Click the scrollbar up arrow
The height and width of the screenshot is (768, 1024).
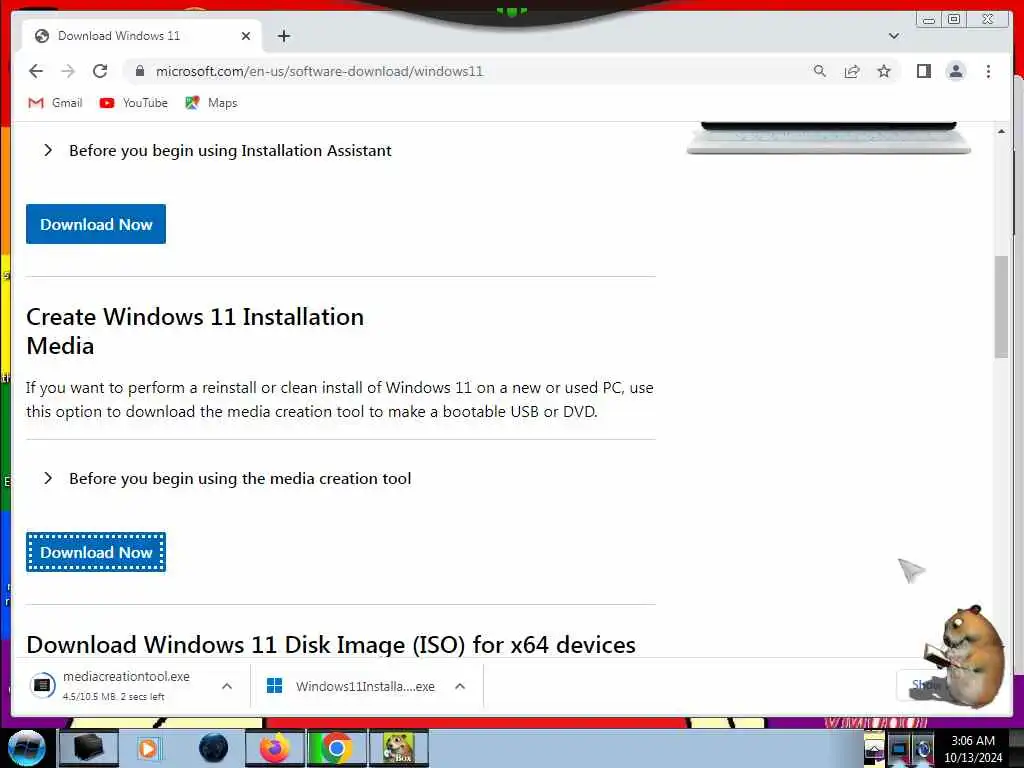[x=1001, y=132]
